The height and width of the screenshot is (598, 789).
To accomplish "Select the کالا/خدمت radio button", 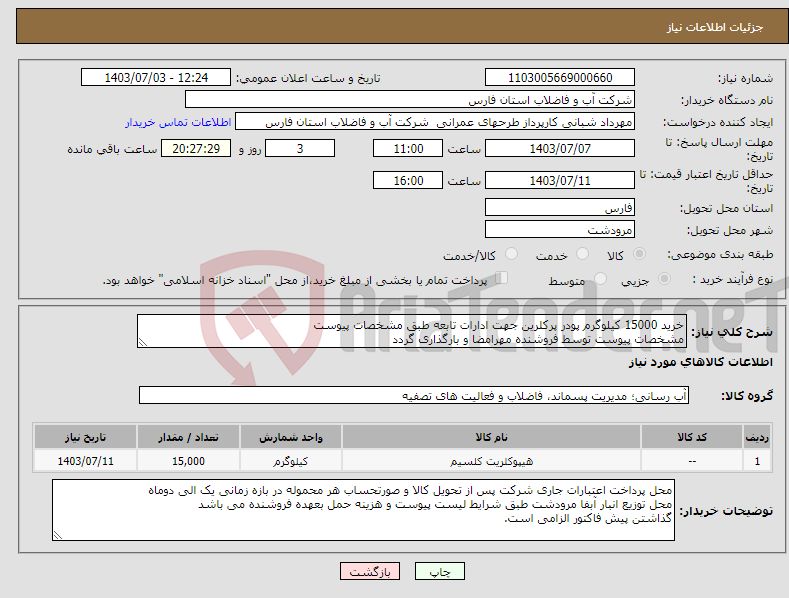I will tap(511, 254).
